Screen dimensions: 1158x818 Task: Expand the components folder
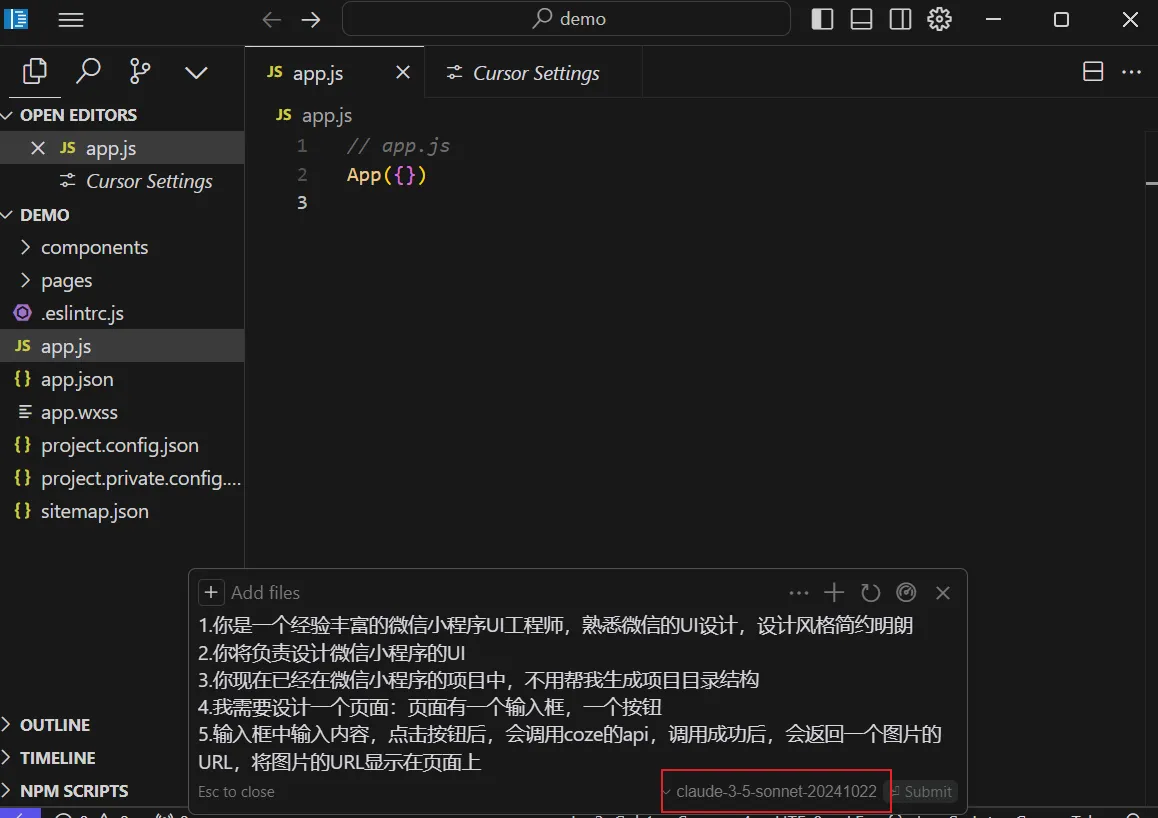pos(95,247)
